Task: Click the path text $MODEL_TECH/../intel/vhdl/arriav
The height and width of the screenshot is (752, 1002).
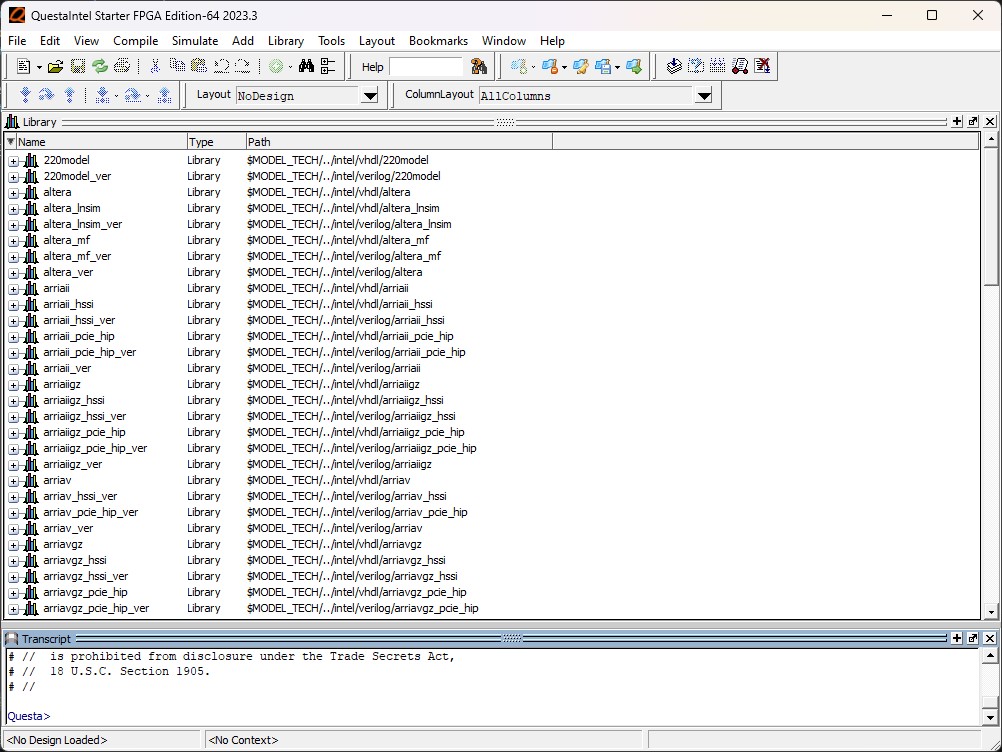Action: (328, 480)
